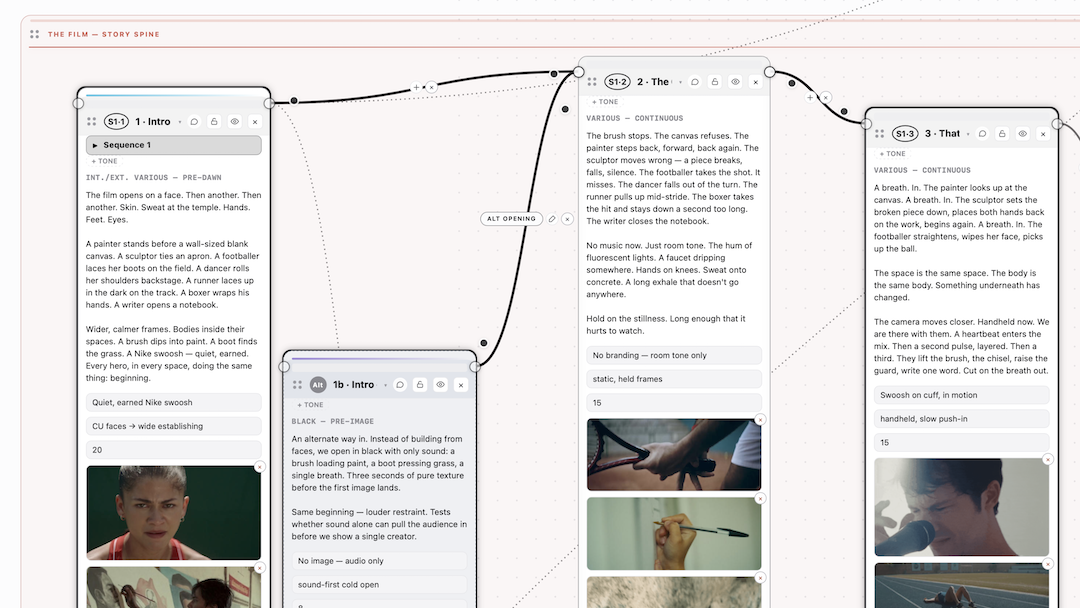The width and height of the screenshot is (1080, 608).
Task: Insert a card on the S1-1 to S1-2 connector
Action: (x=416, y=87)
